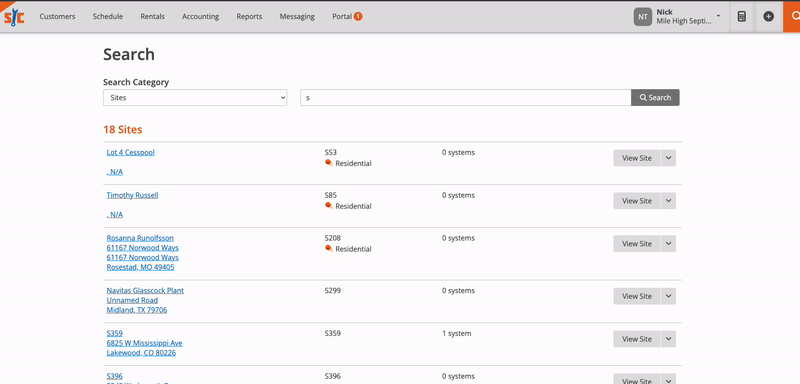This screenshot has height=384, width=800.
Task: Click the SC logo icon
Action: (14, 17)
